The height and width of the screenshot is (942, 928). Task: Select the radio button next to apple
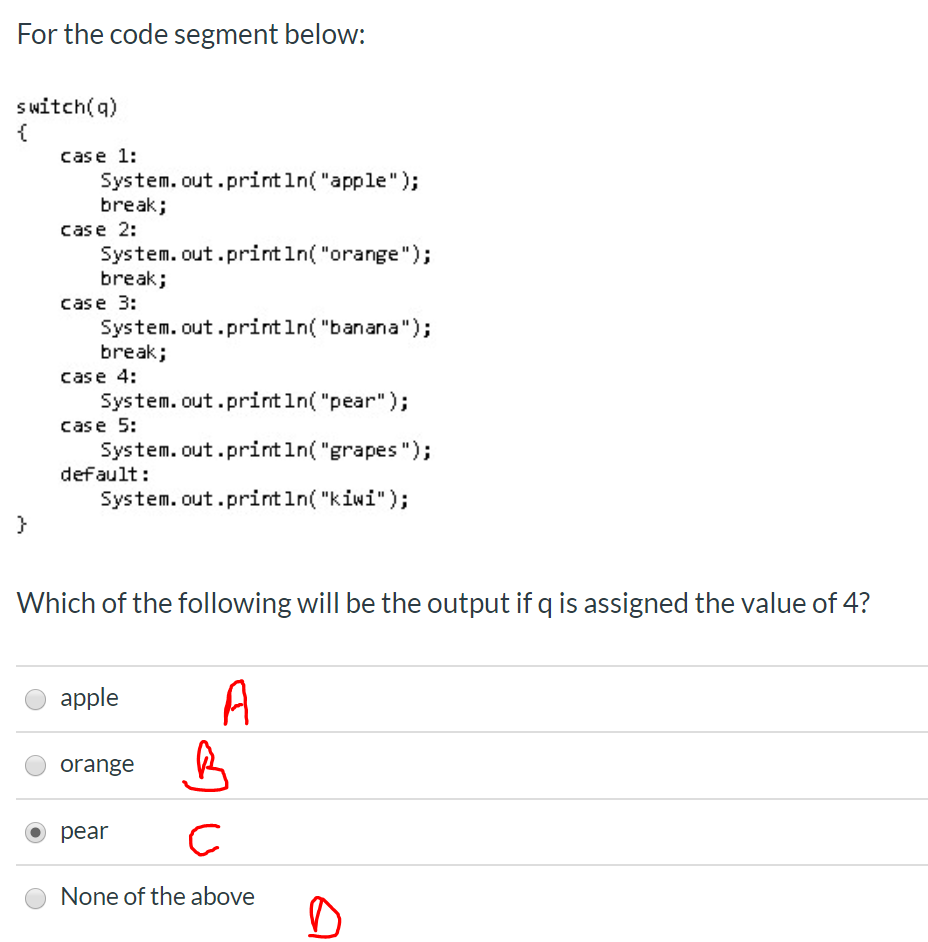click(x=35, y=699)
